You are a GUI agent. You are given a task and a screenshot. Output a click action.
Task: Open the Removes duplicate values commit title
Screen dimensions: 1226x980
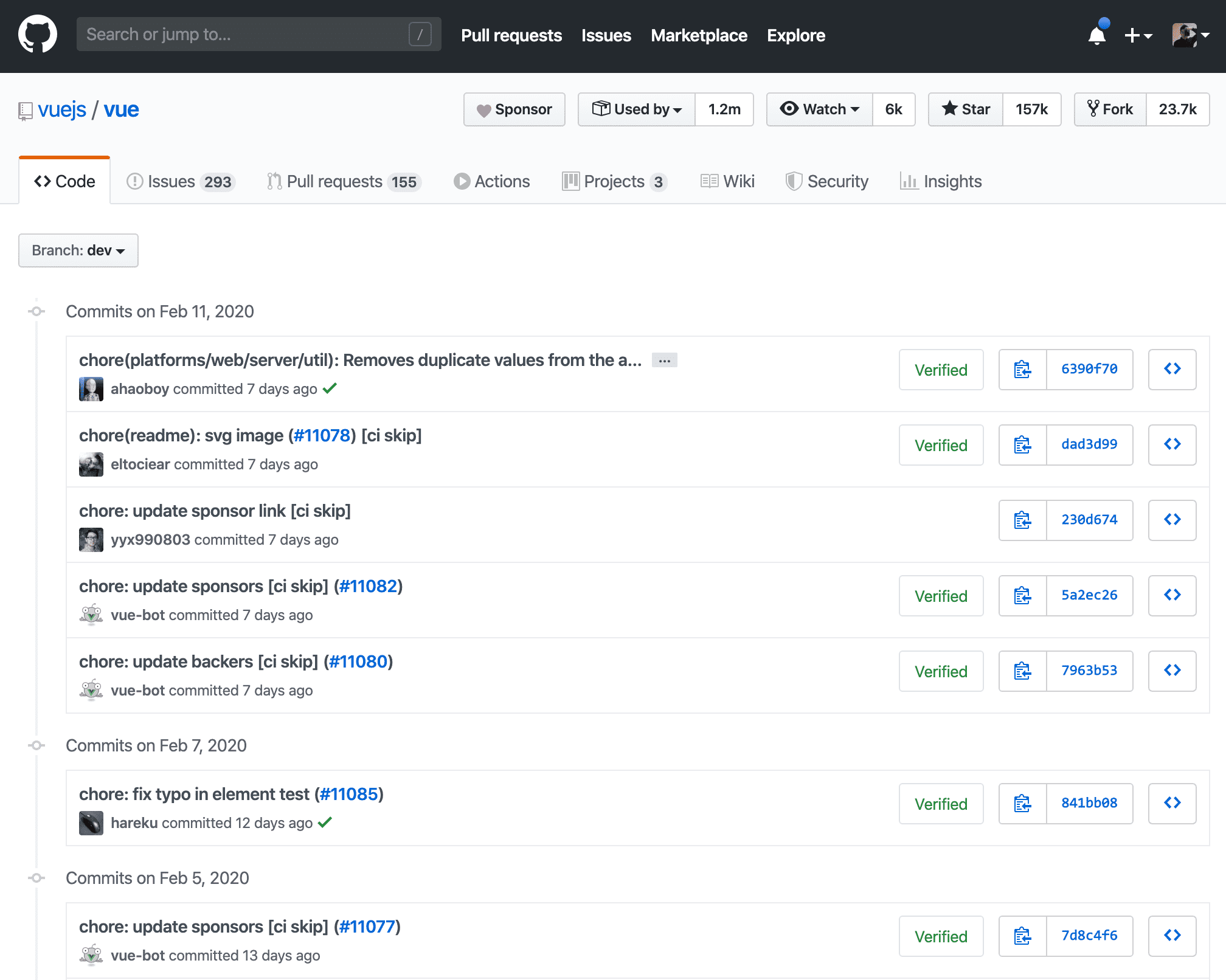(360, 360)
